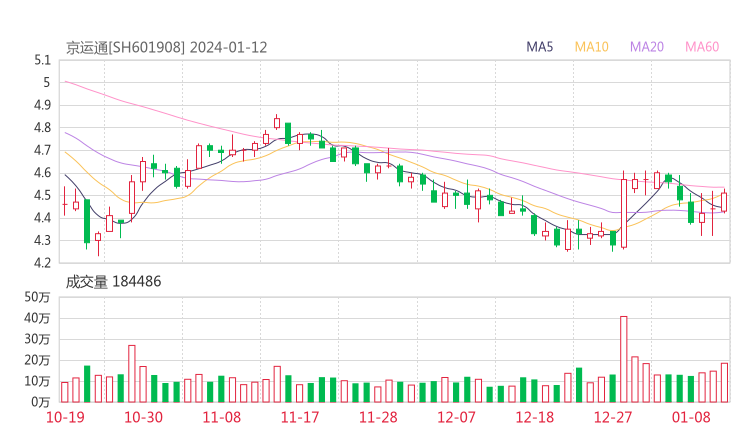Click the 10-30 date axis label
This screenshot has width=740, height=440.
coord(143,417)
